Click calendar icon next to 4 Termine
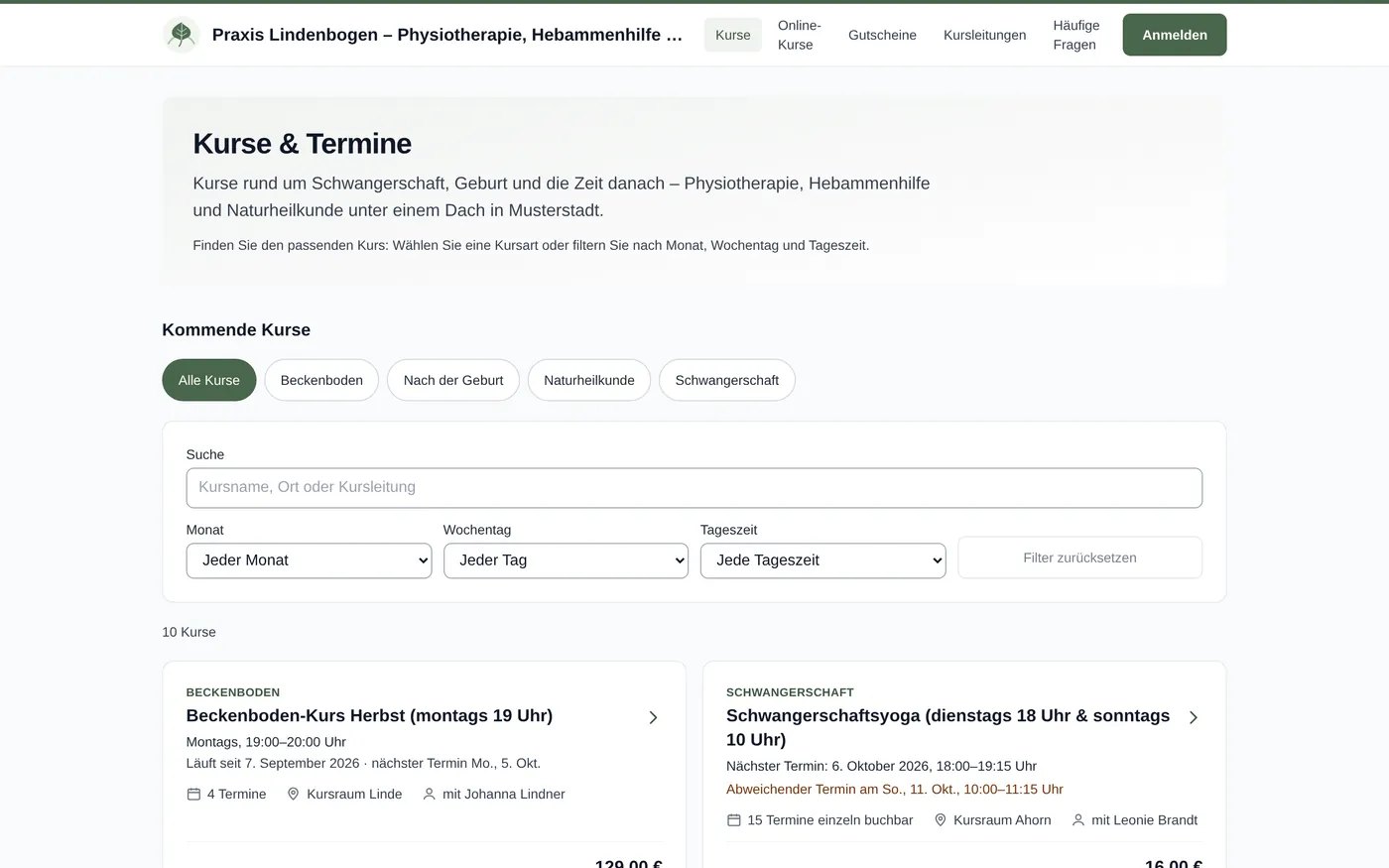 coord(193,795)
